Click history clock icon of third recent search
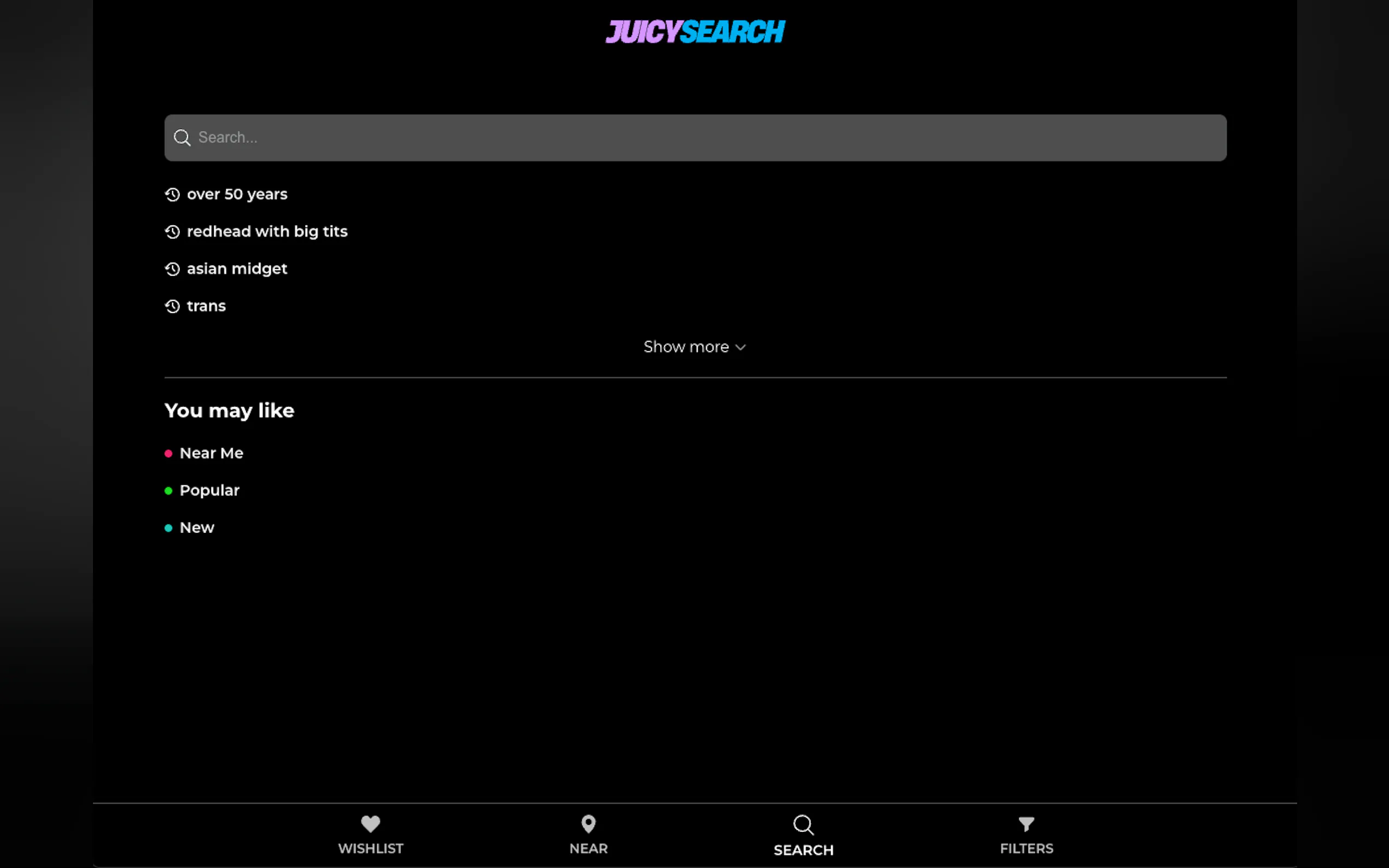Screen dimensions: 1389x868 click(172, 269)
